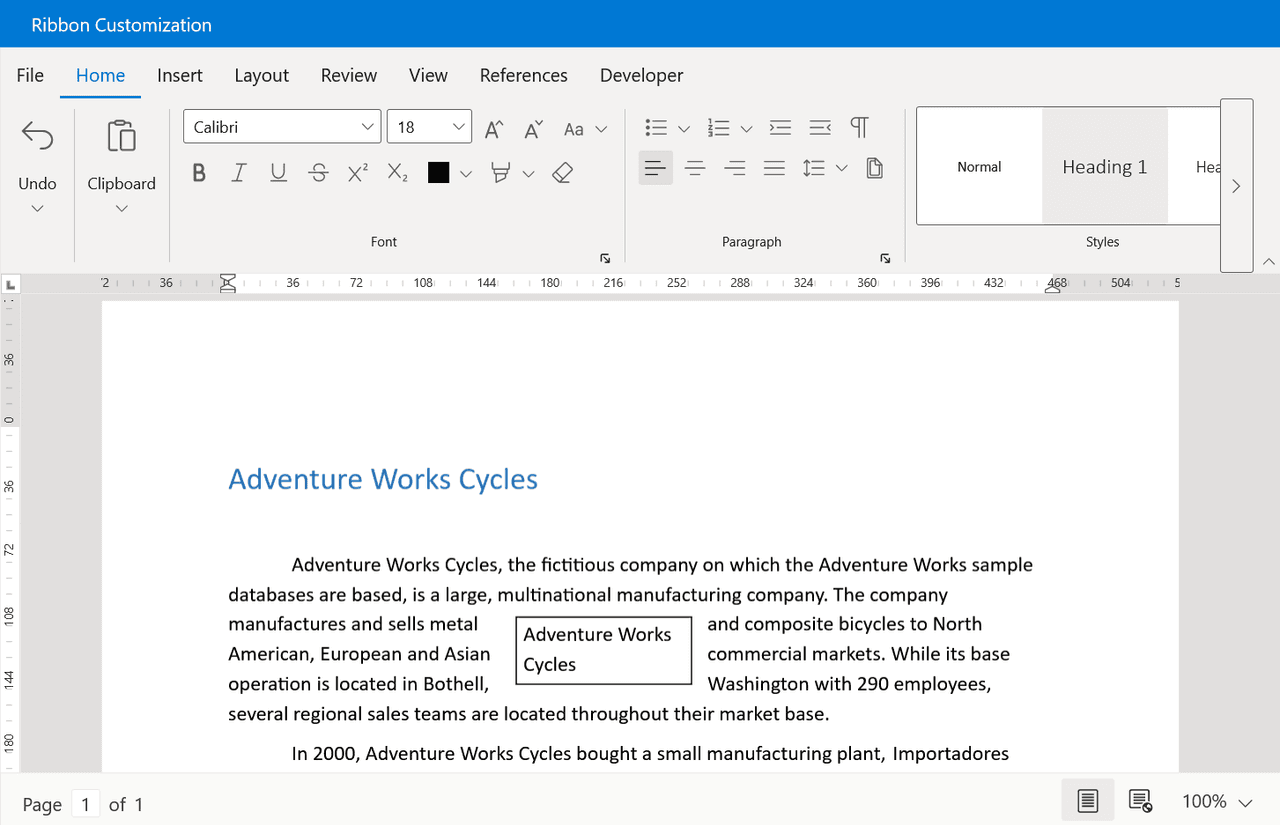Switch to the References tab

(524, 75)
